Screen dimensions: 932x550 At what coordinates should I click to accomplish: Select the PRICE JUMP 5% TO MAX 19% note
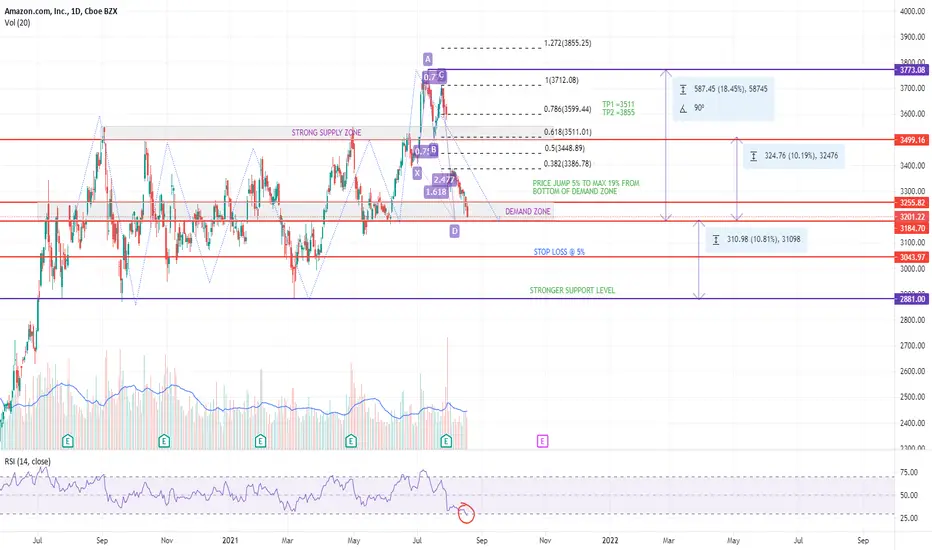(x=585, y=187)
